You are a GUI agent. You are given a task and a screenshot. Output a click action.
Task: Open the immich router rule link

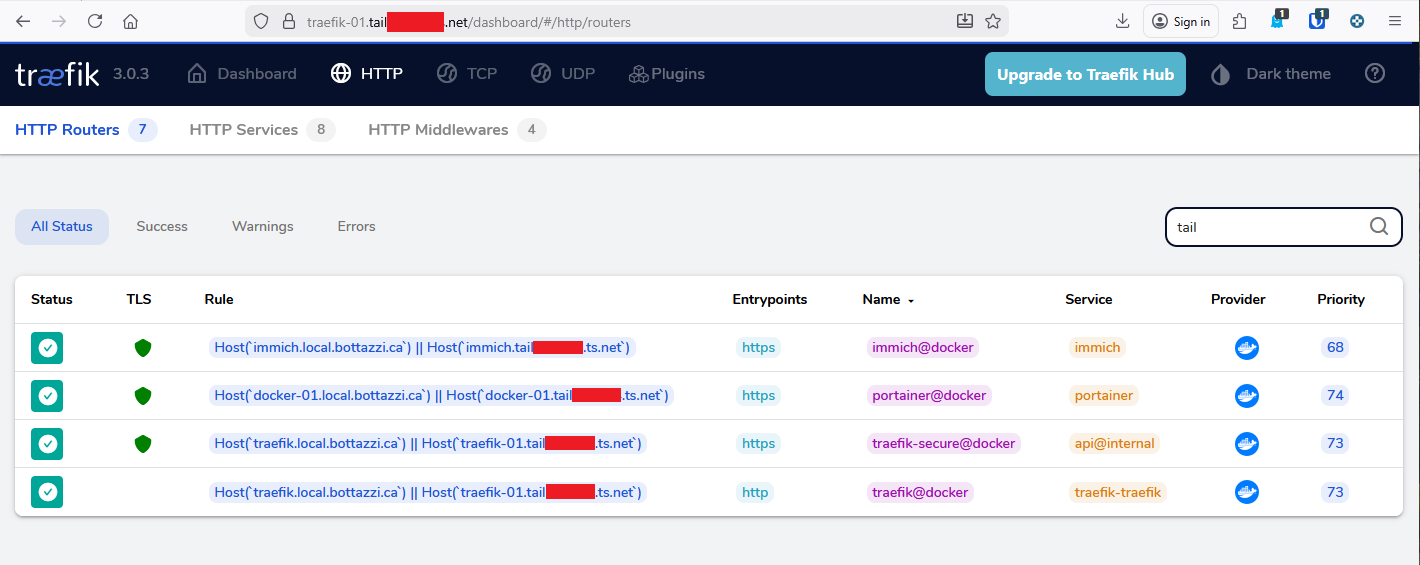click(424, 348)
